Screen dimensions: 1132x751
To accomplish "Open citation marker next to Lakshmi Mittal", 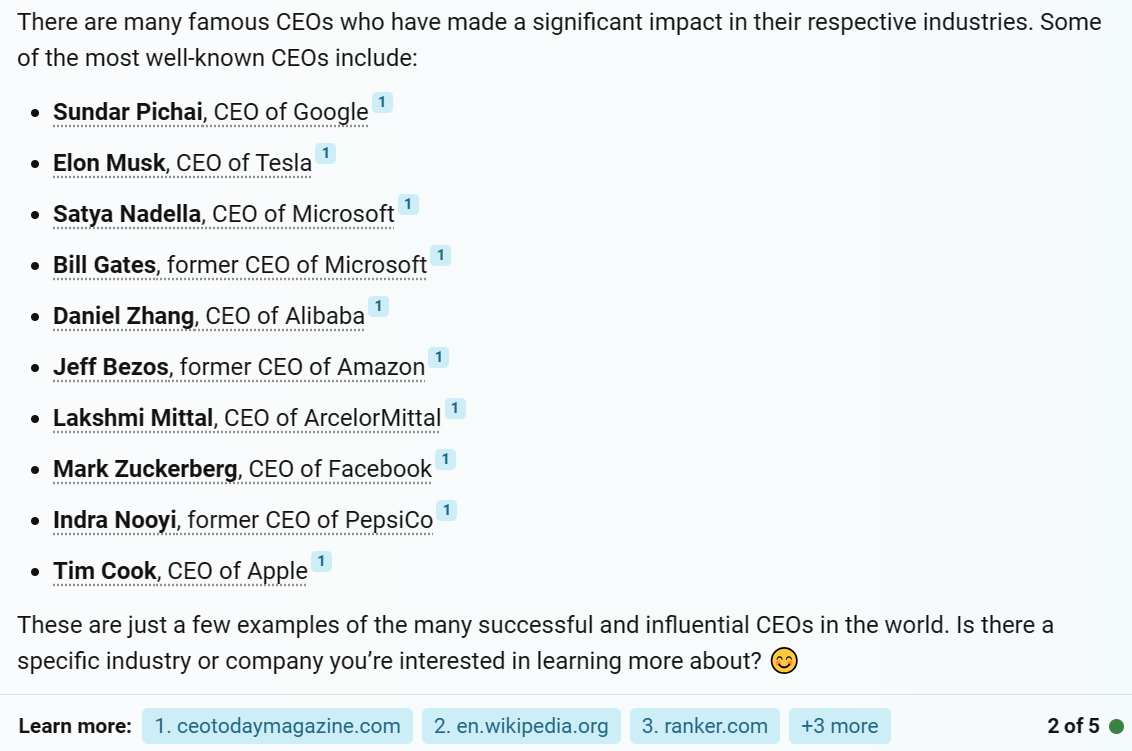I will point(455,408).
